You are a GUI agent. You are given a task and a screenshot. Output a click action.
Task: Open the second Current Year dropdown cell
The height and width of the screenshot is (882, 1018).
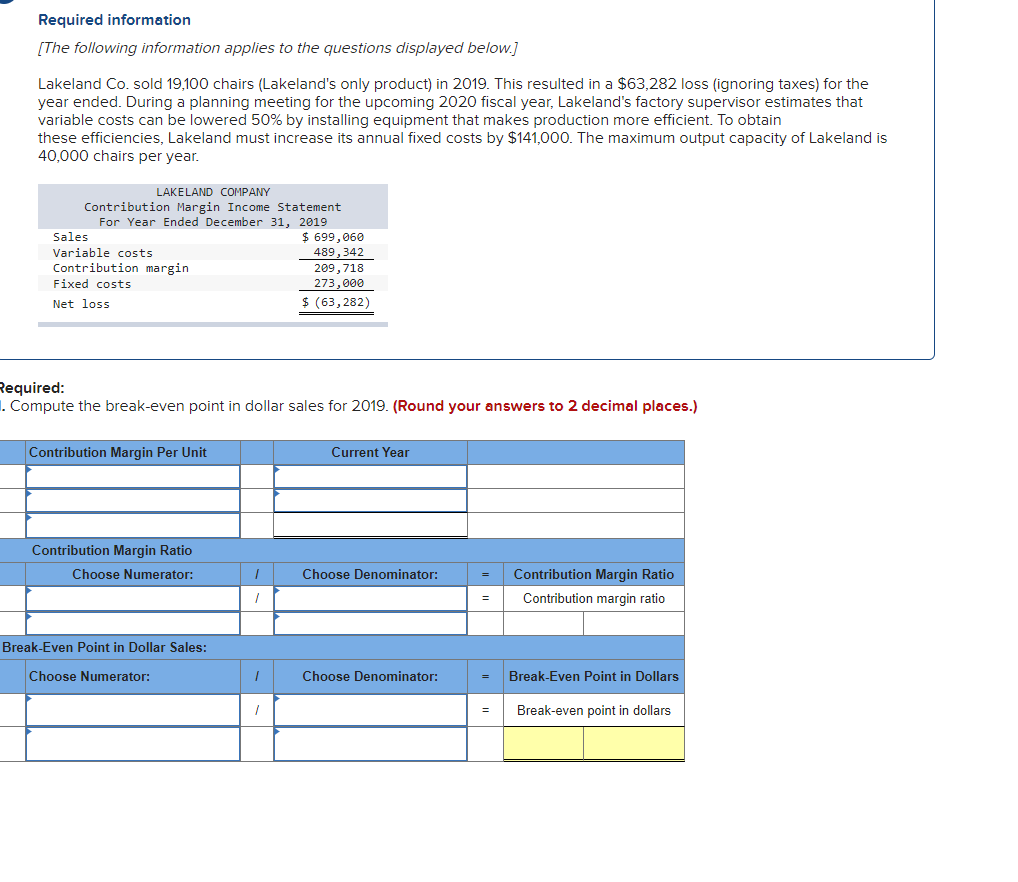coord(370,499)
